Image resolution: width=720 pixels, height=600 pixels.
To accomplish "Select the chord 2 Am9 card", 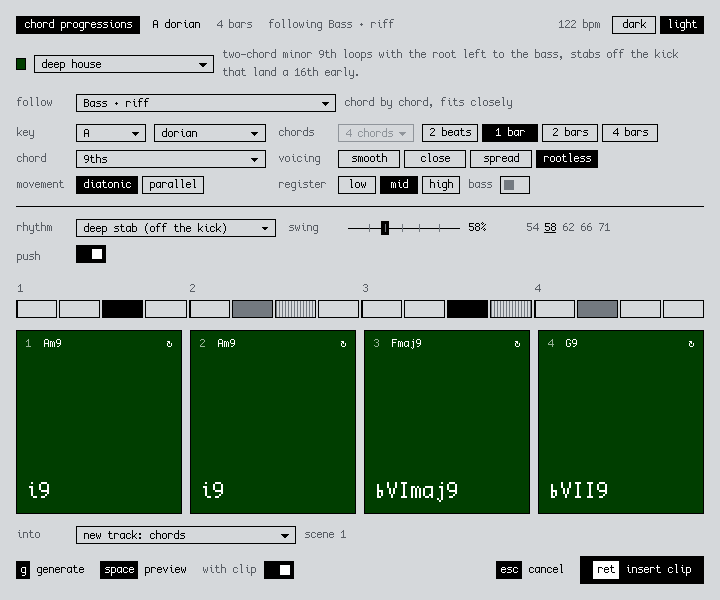I will (x=273, y=422).
